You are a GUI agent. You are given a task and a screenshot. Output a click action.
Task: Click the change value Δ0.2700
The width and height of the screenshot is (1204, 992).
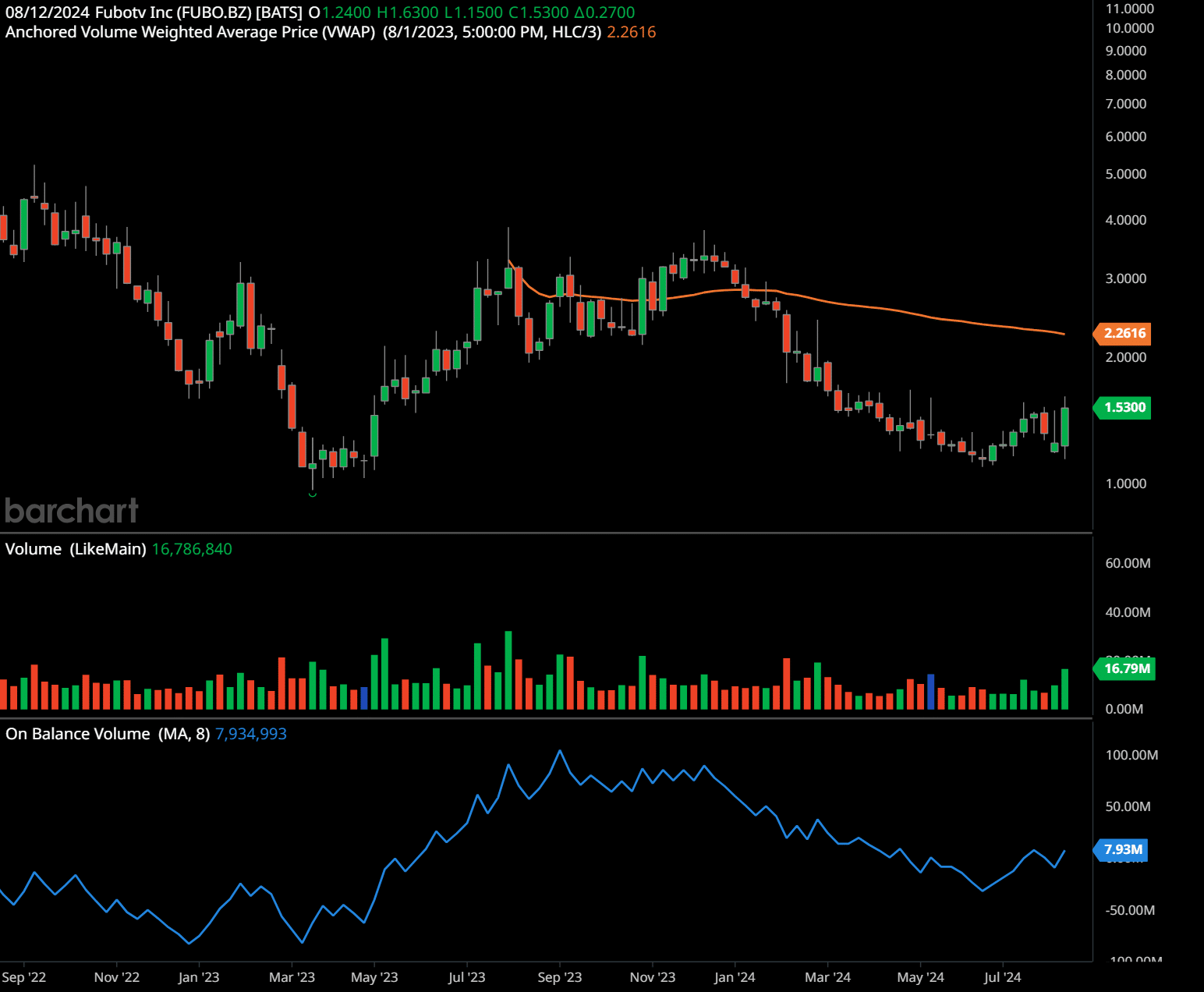pos(604,12)
